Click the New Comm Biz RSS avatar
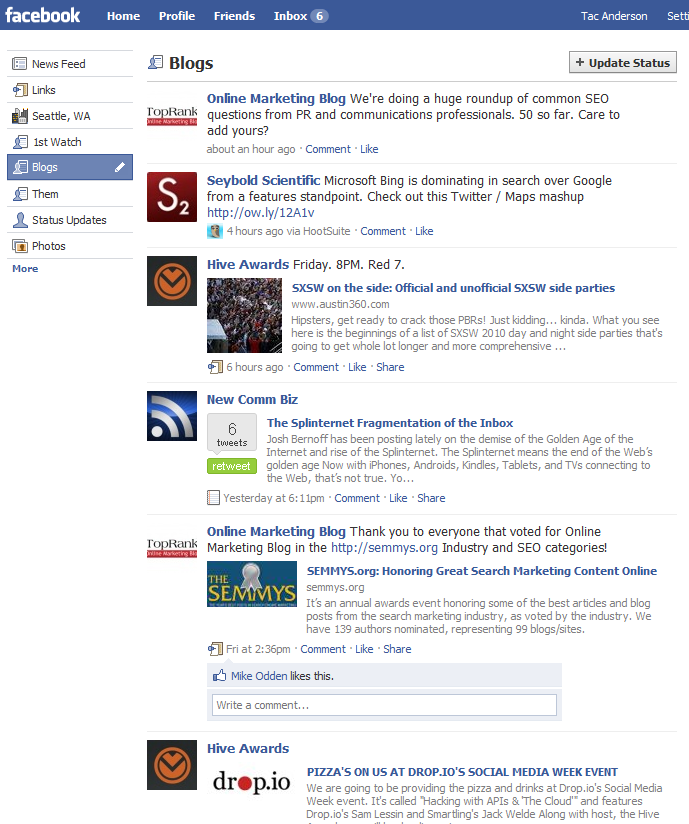Screen dimensions: 689x824 click(172, 416)
